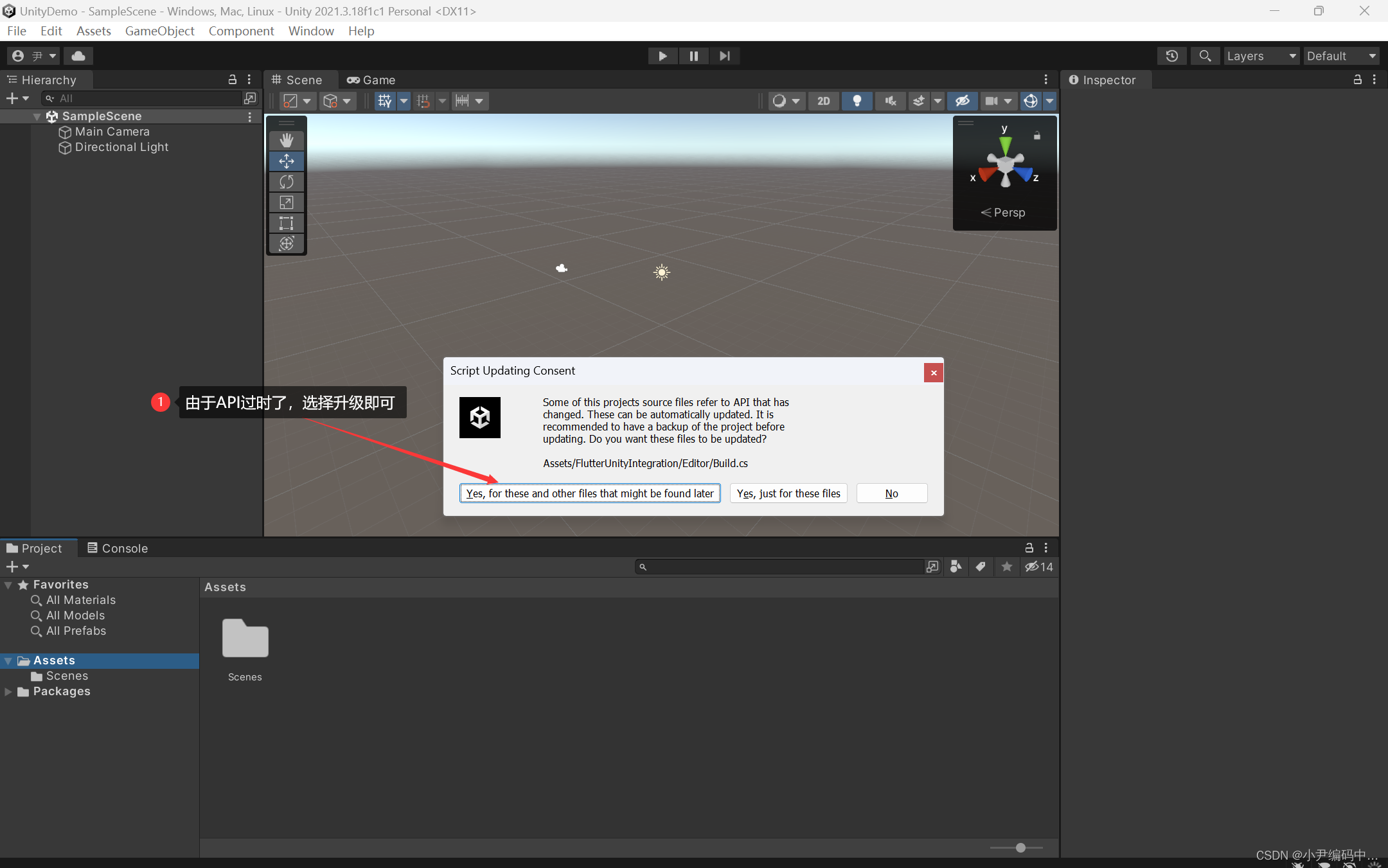
Task: Toggle 2D view mode button
Action: click(x=822, y=100)
